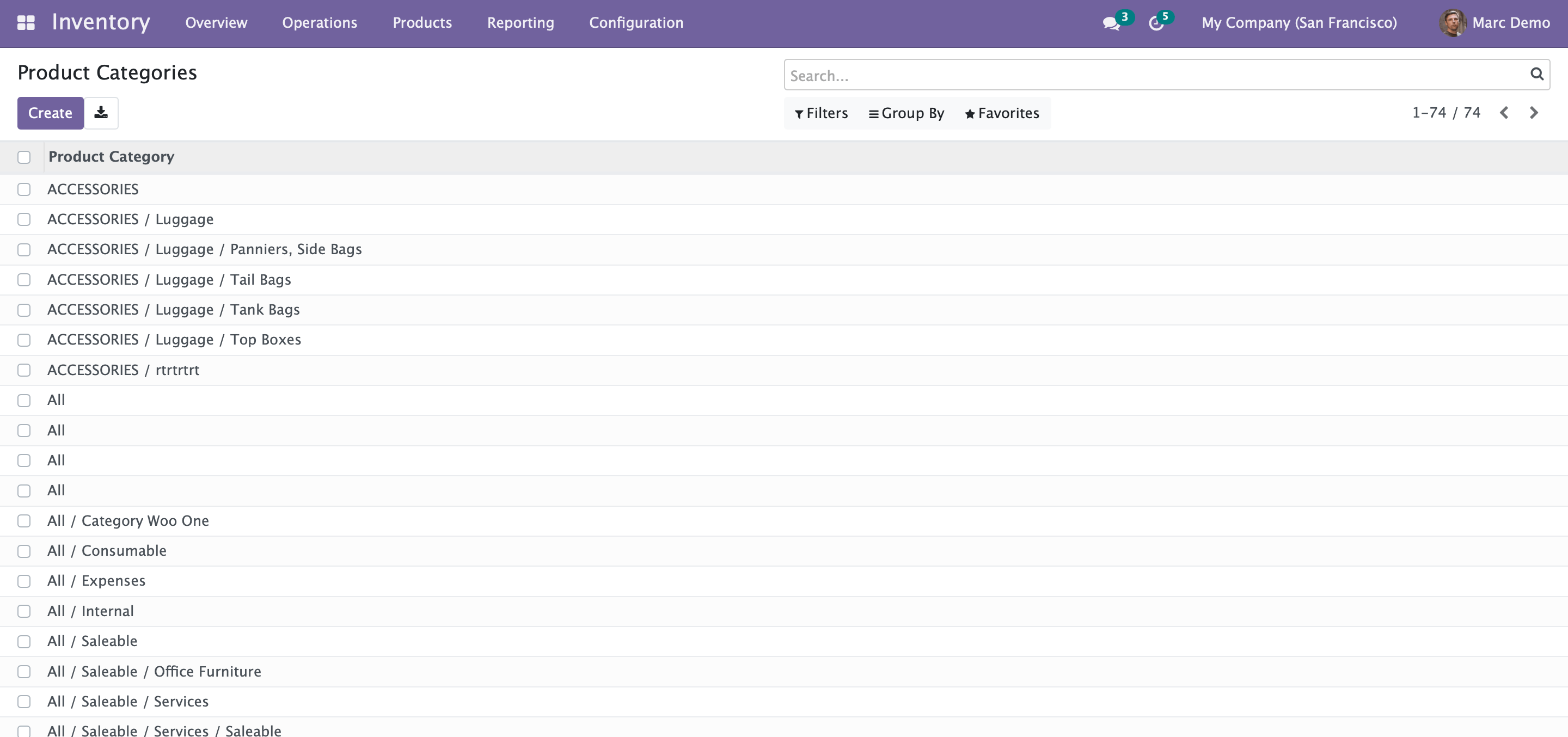Open the Operations menu
This screenshot has width=1568, height=737.
click(x=319, y=22)
